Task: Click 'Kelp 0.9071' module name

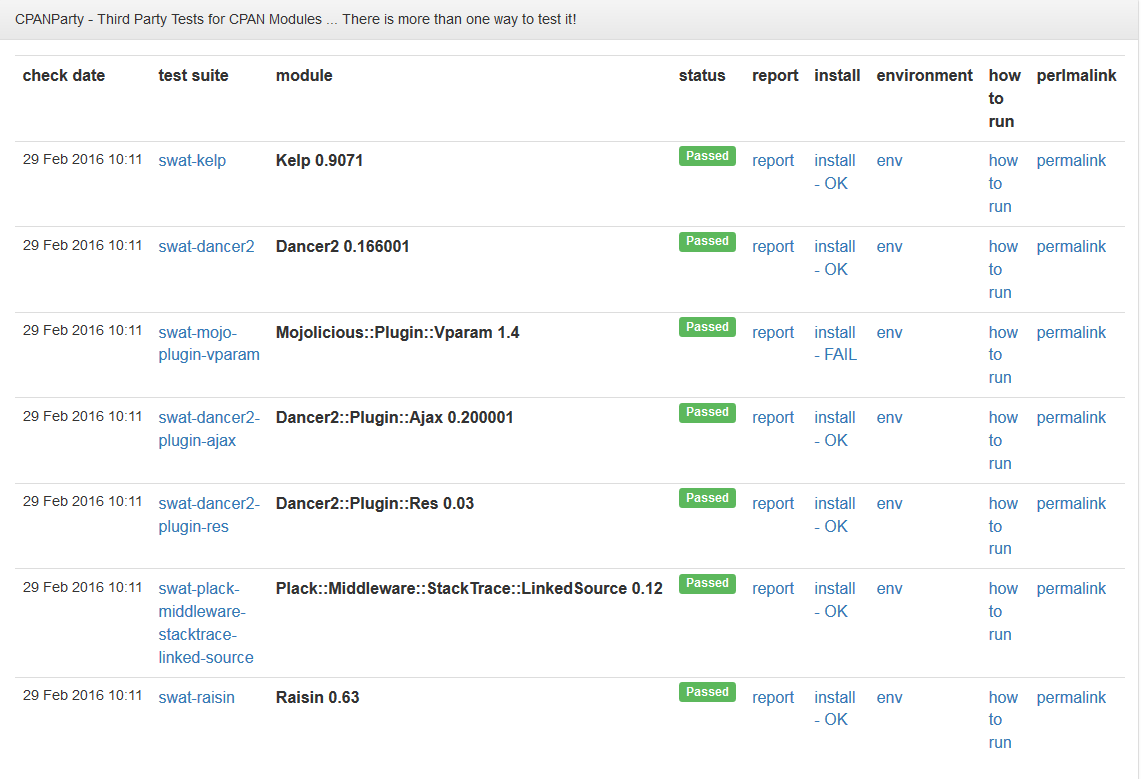Action: (x=319, y=161)
